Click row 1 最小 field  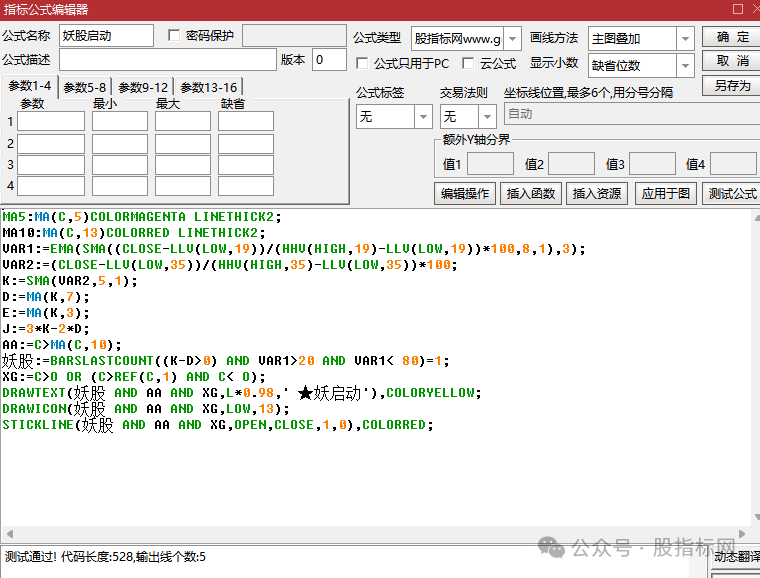click(120, 121)
